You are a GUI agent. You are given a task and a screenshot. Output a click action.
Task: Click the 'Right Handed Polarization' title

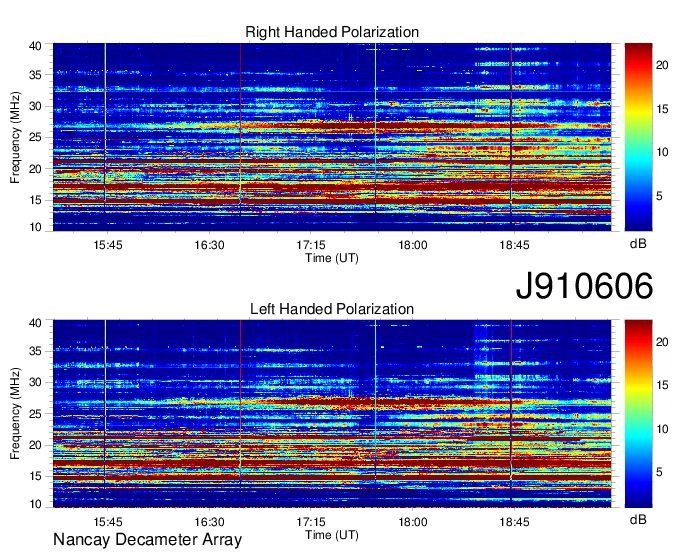click(x=332, y=32)
